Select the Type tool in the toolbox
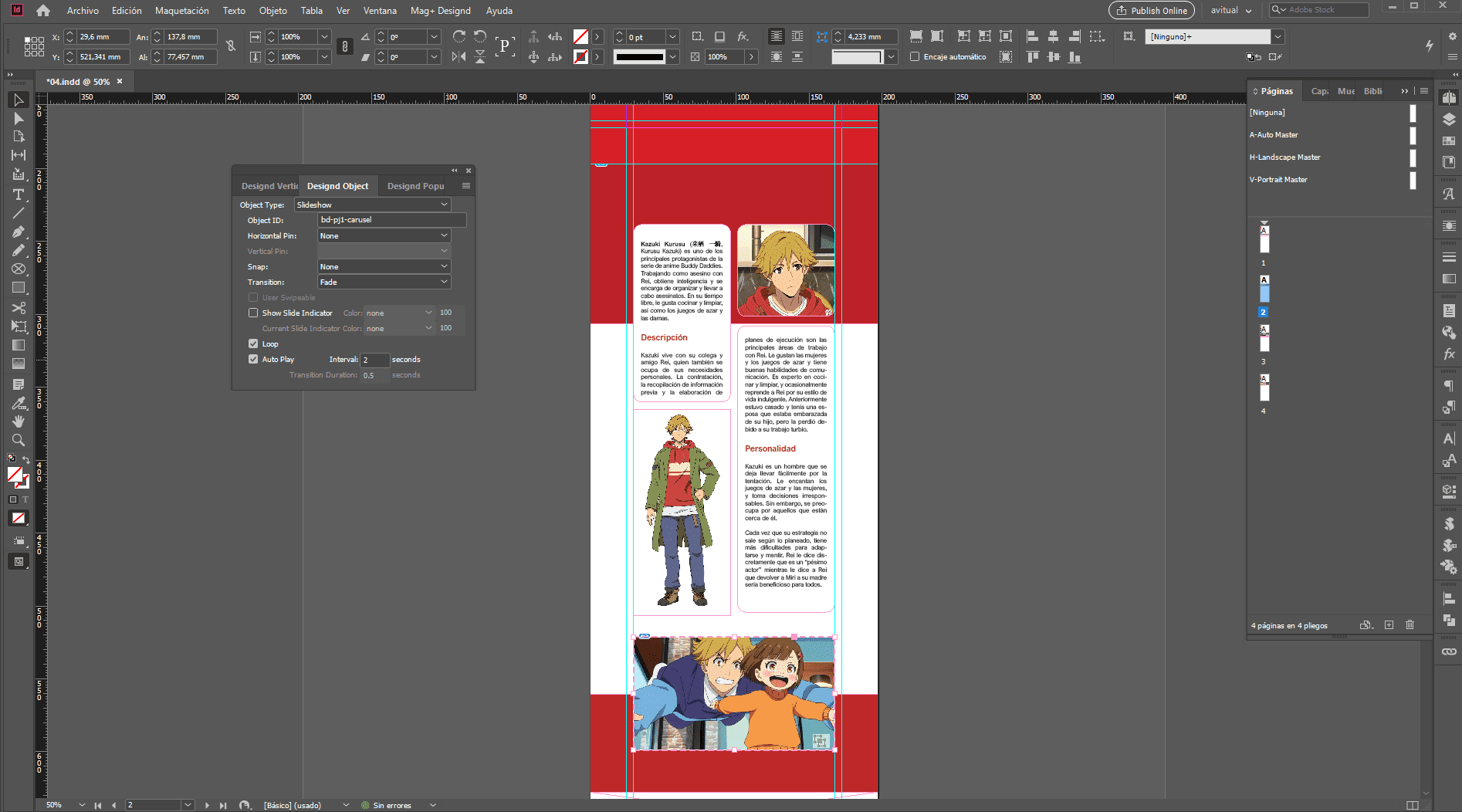The height and width of the screenshot is (812, 1462). (x=19, y=195)
